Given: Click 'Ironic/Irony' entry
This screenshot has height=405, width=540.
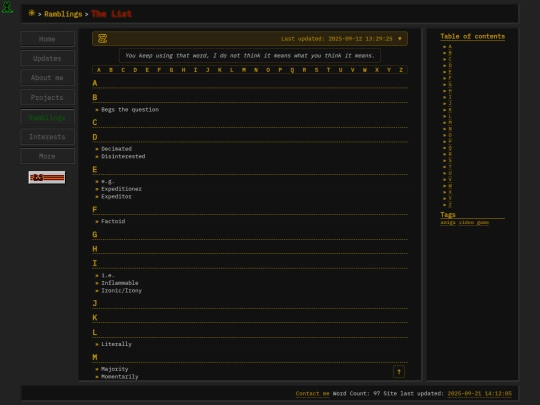Looking at the screenshot, I should click(x=121, y=291).
